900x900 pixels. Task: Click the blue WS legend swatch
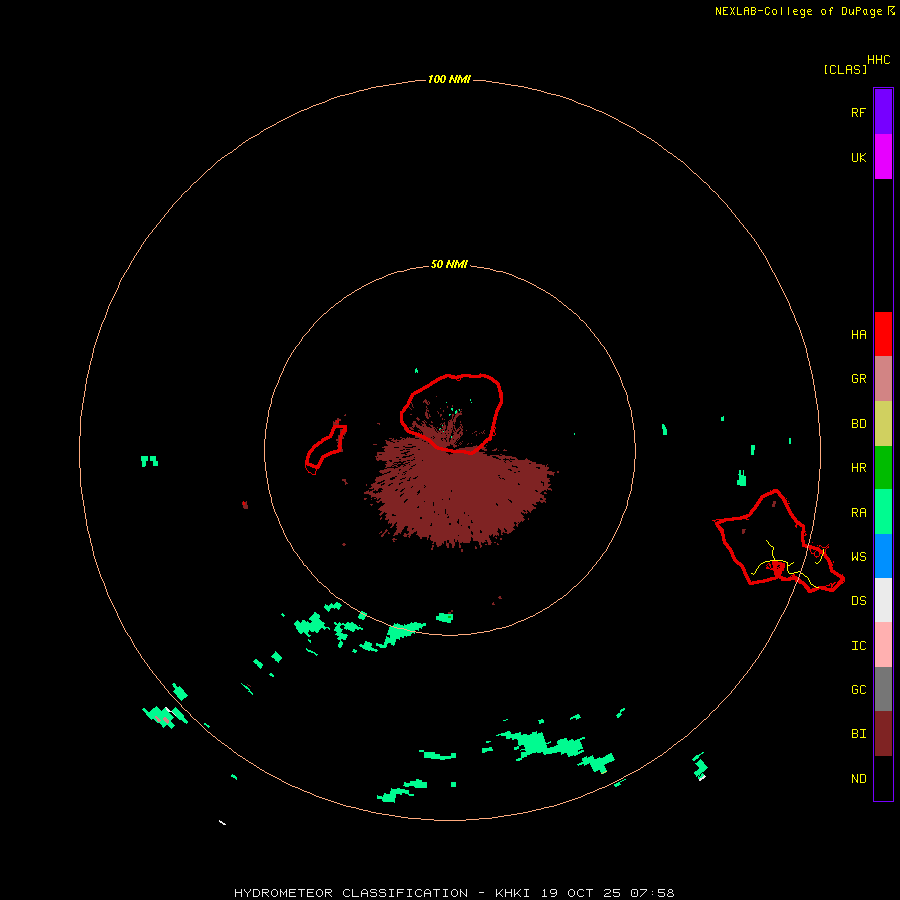pyautogui.click(x=883, y=556)
